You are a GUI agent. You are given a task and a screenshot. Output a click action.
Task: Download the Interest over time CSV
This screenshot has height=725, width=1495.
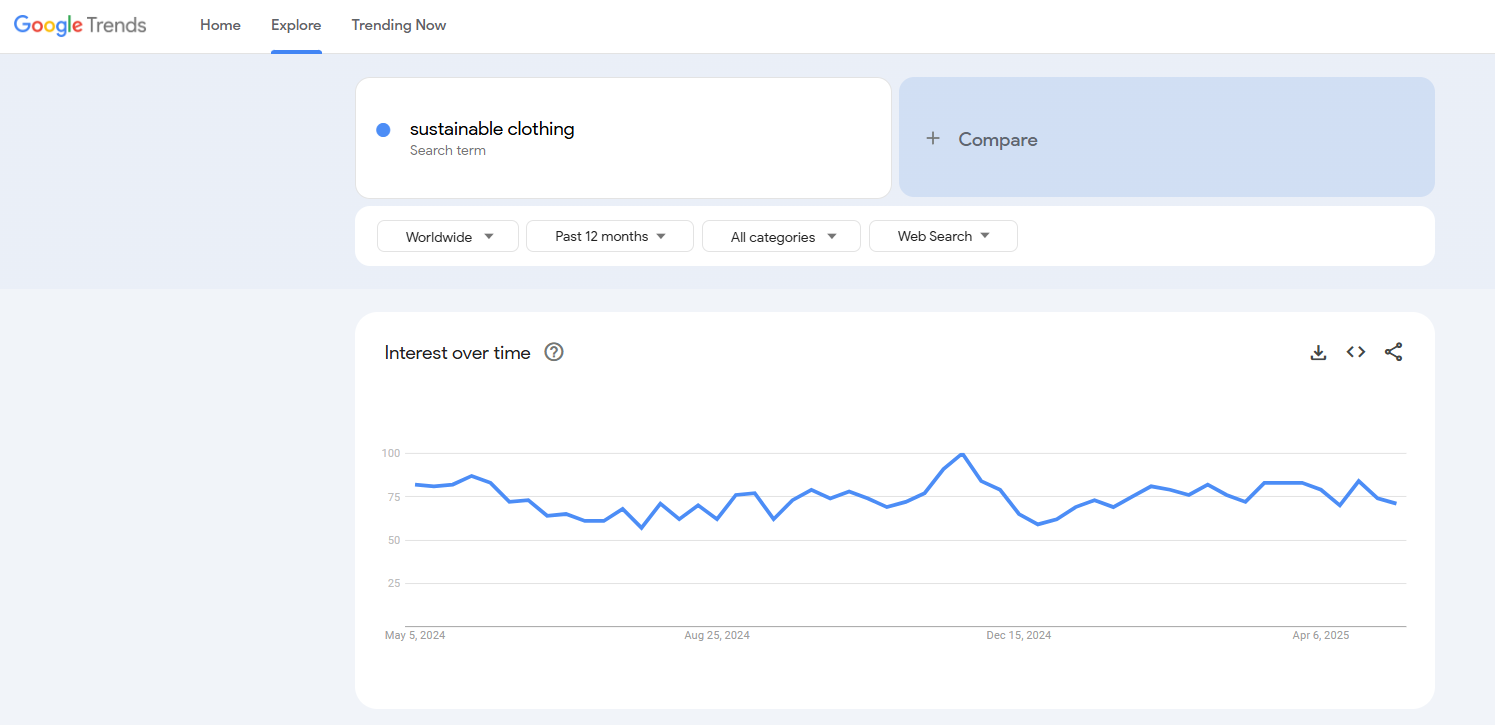click(x=1318, y=352)
